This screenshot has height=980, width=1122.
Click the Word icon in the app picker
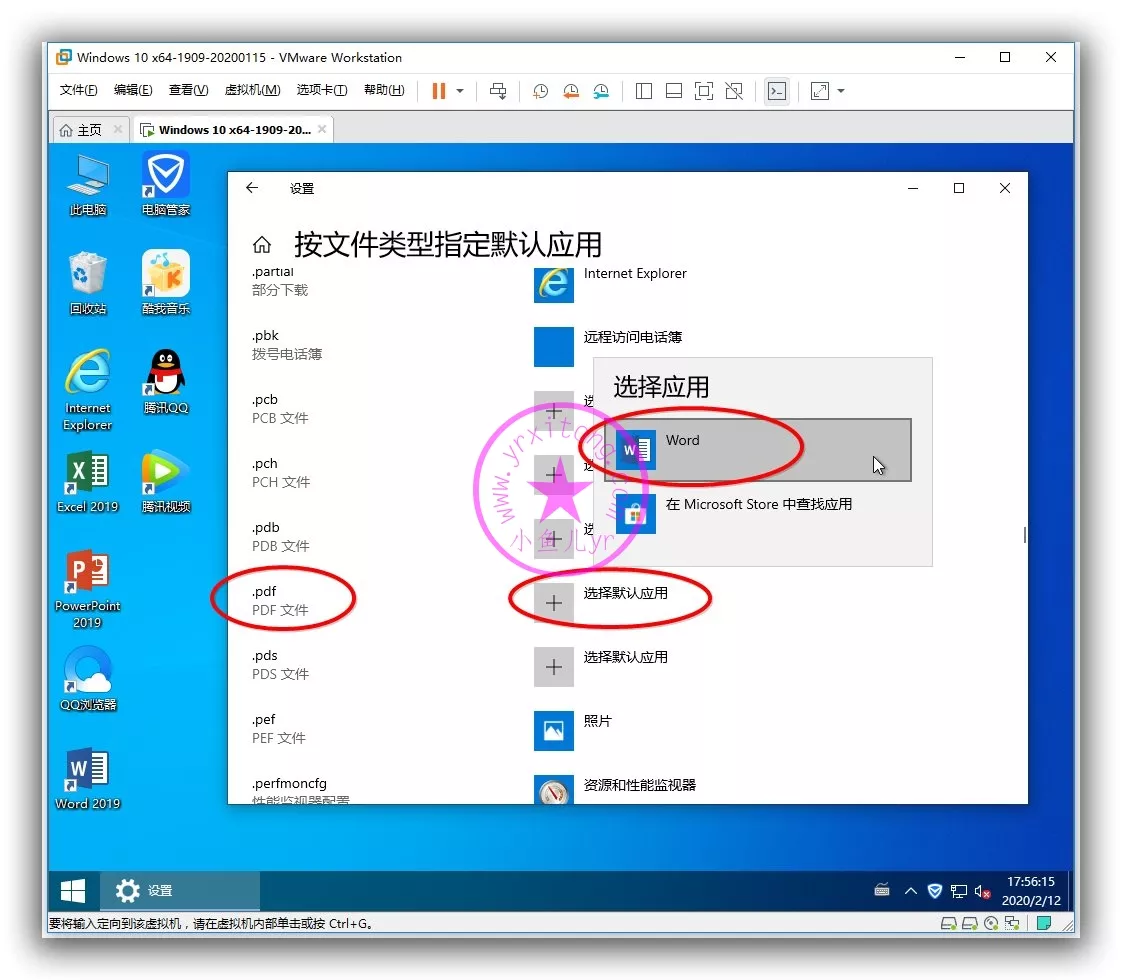(636, 450)
